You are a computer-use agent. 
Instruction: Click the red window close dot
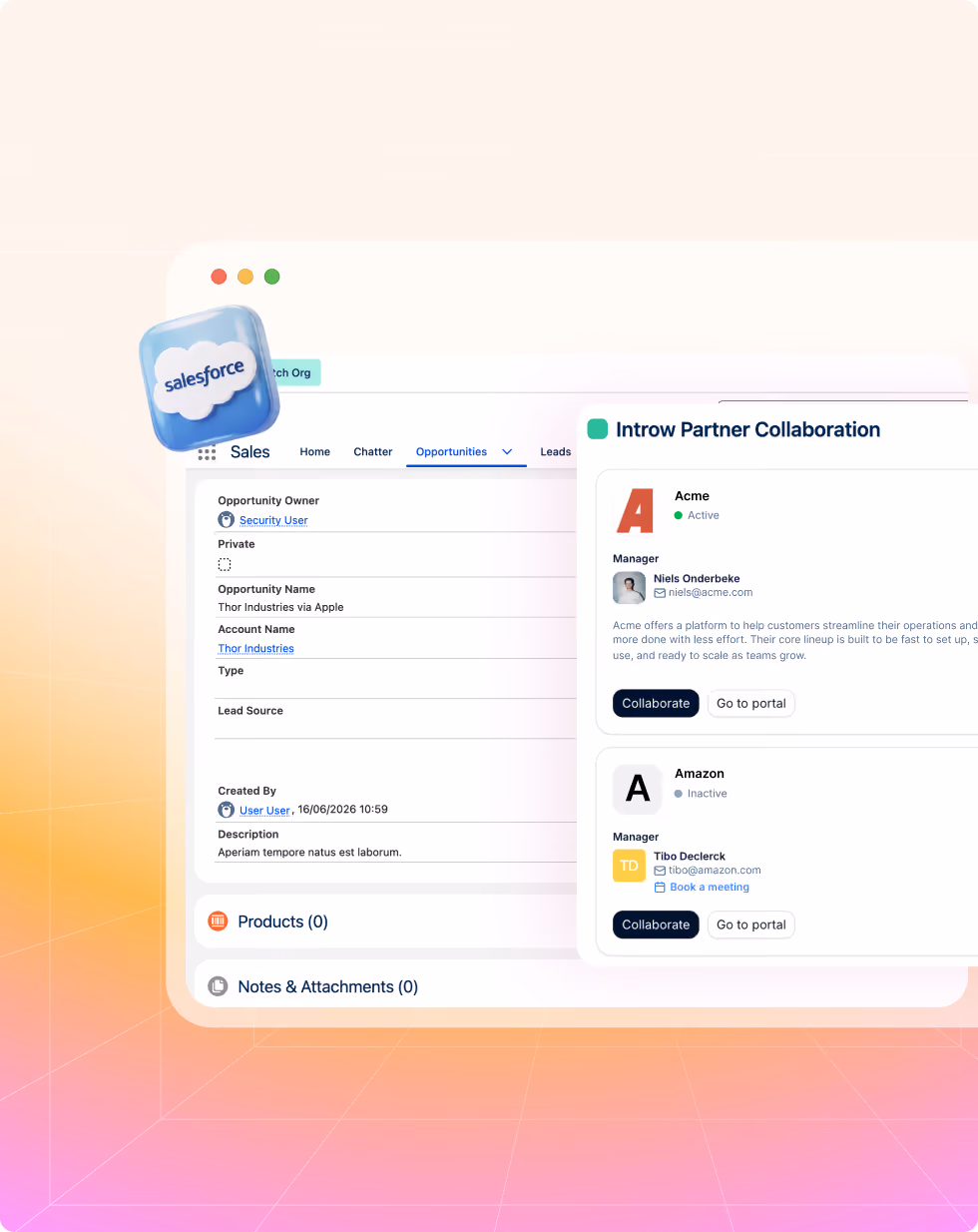pos(219,277)
